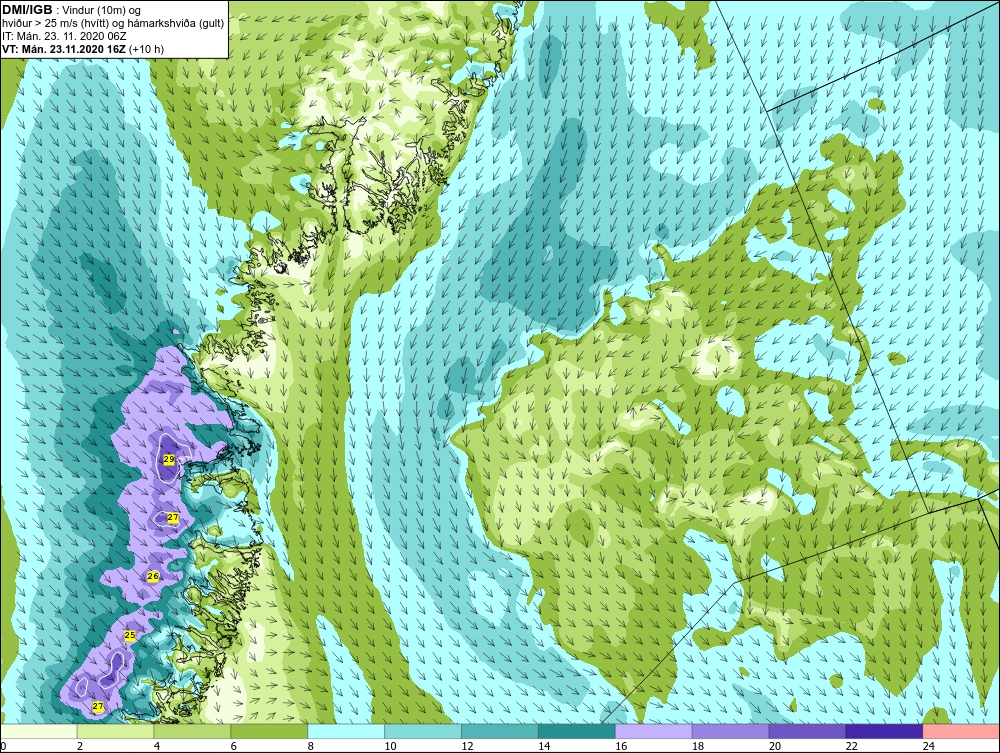Click the 27 gust label below the 25 label

click(x=98, y=706)
